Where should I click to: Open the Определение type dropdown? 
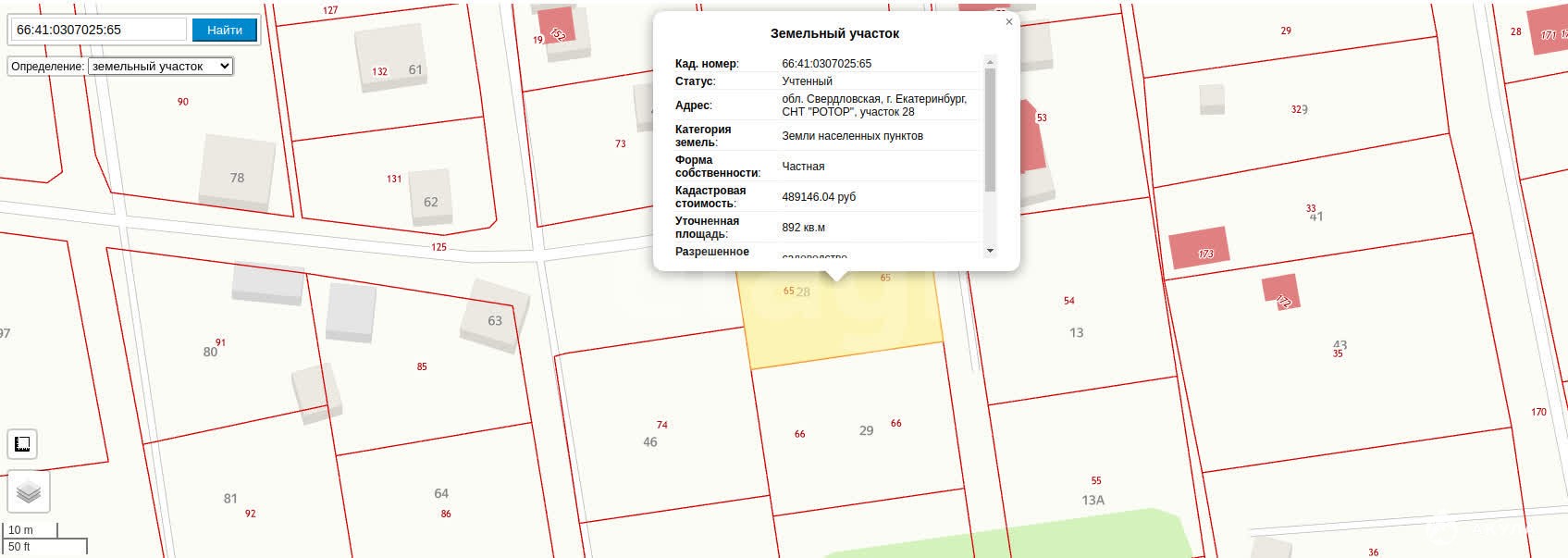tap(160, 67)
